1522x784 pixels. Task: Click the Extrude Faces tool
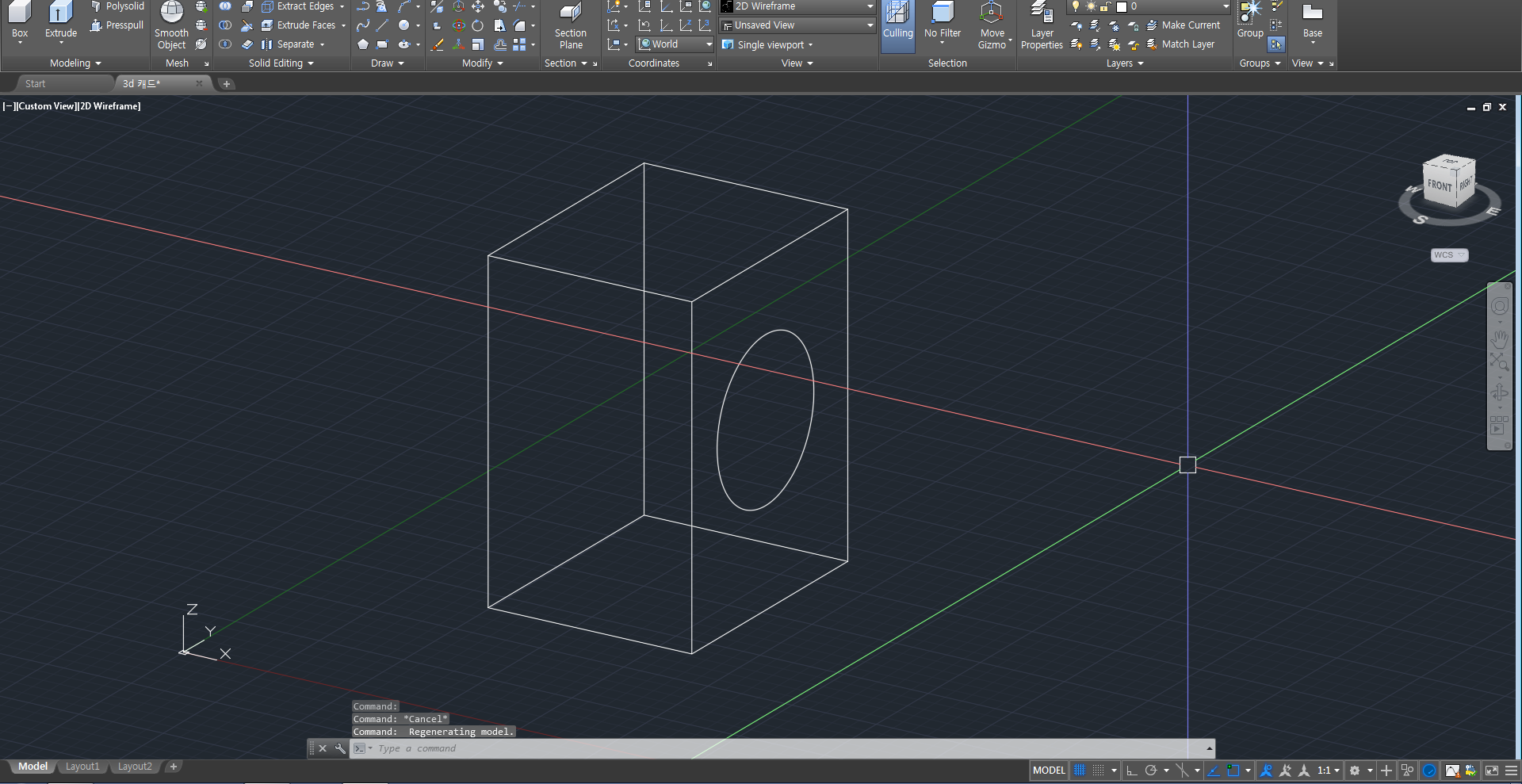pos(304,25)
